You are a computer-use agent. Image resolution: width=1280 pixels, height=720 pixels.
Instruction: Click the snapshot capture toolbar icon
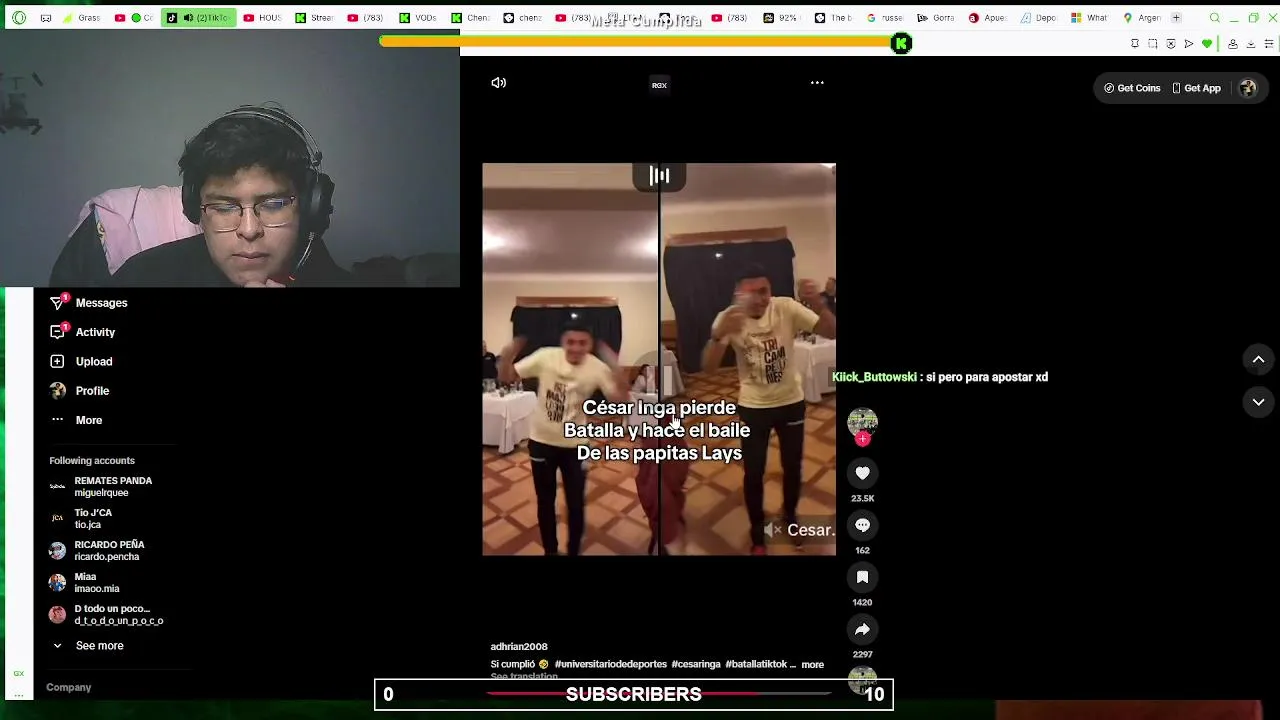coord(1153,44)
